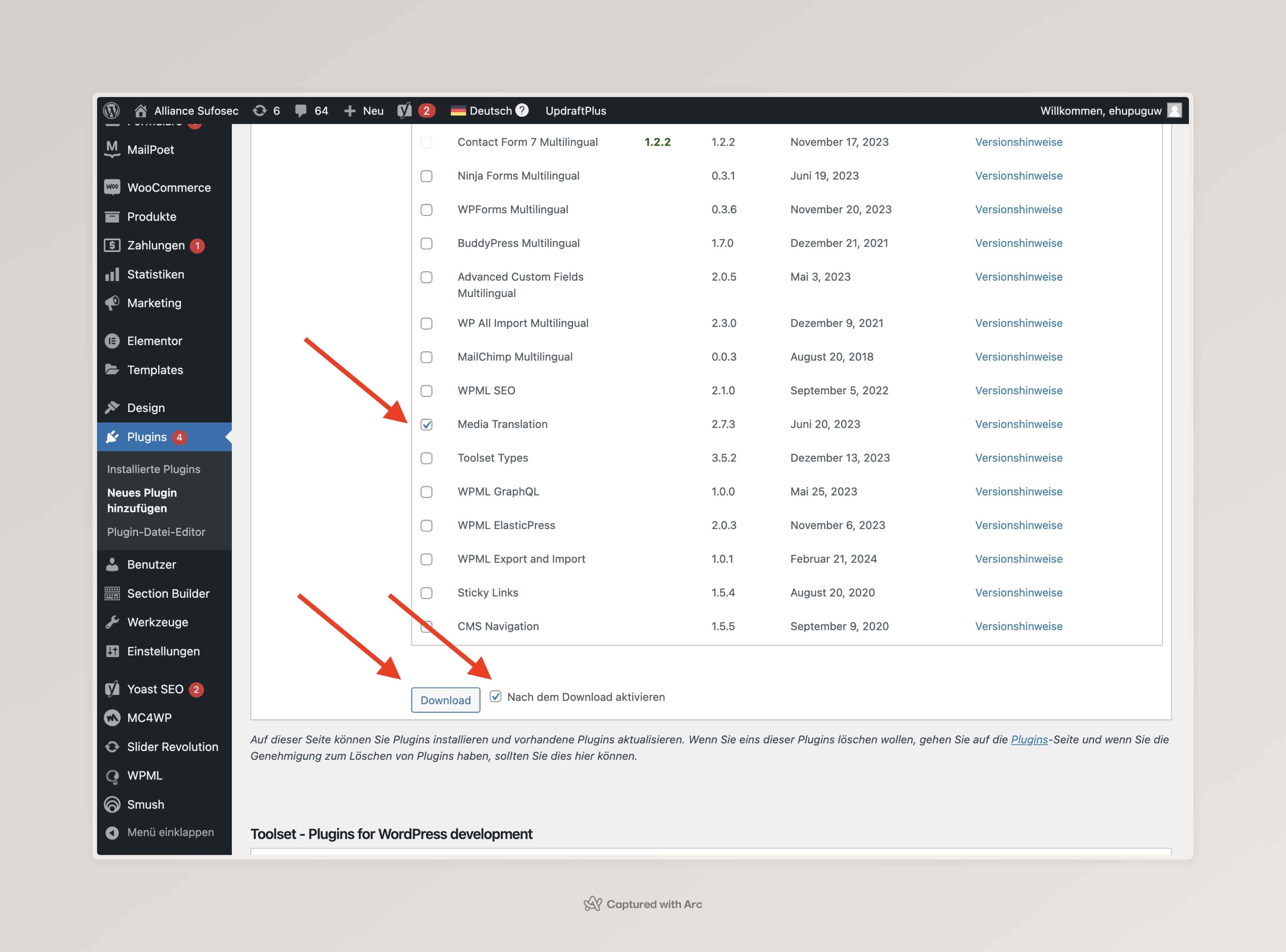The width and height of the screenshot is (1286, 952).
Task: Click the plus icon beside Neu
Action: 349,111
